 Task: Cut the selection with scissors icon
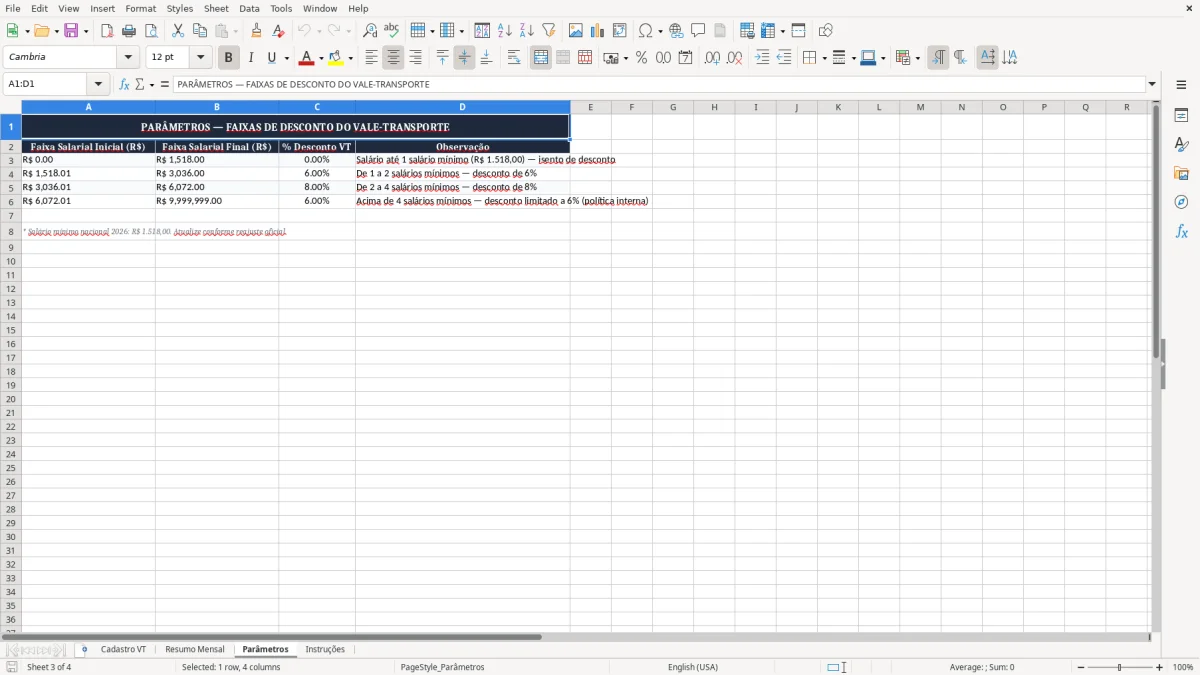tap(178, 31)
